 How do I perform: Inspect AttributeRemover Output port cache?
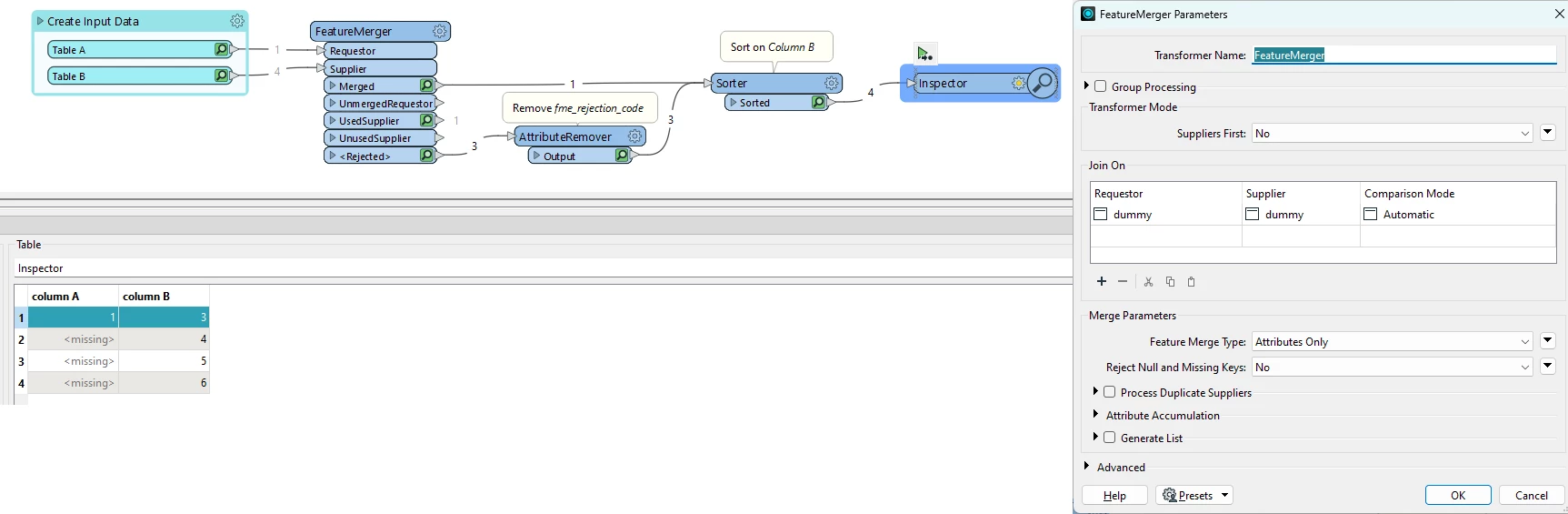coord(622,156)
